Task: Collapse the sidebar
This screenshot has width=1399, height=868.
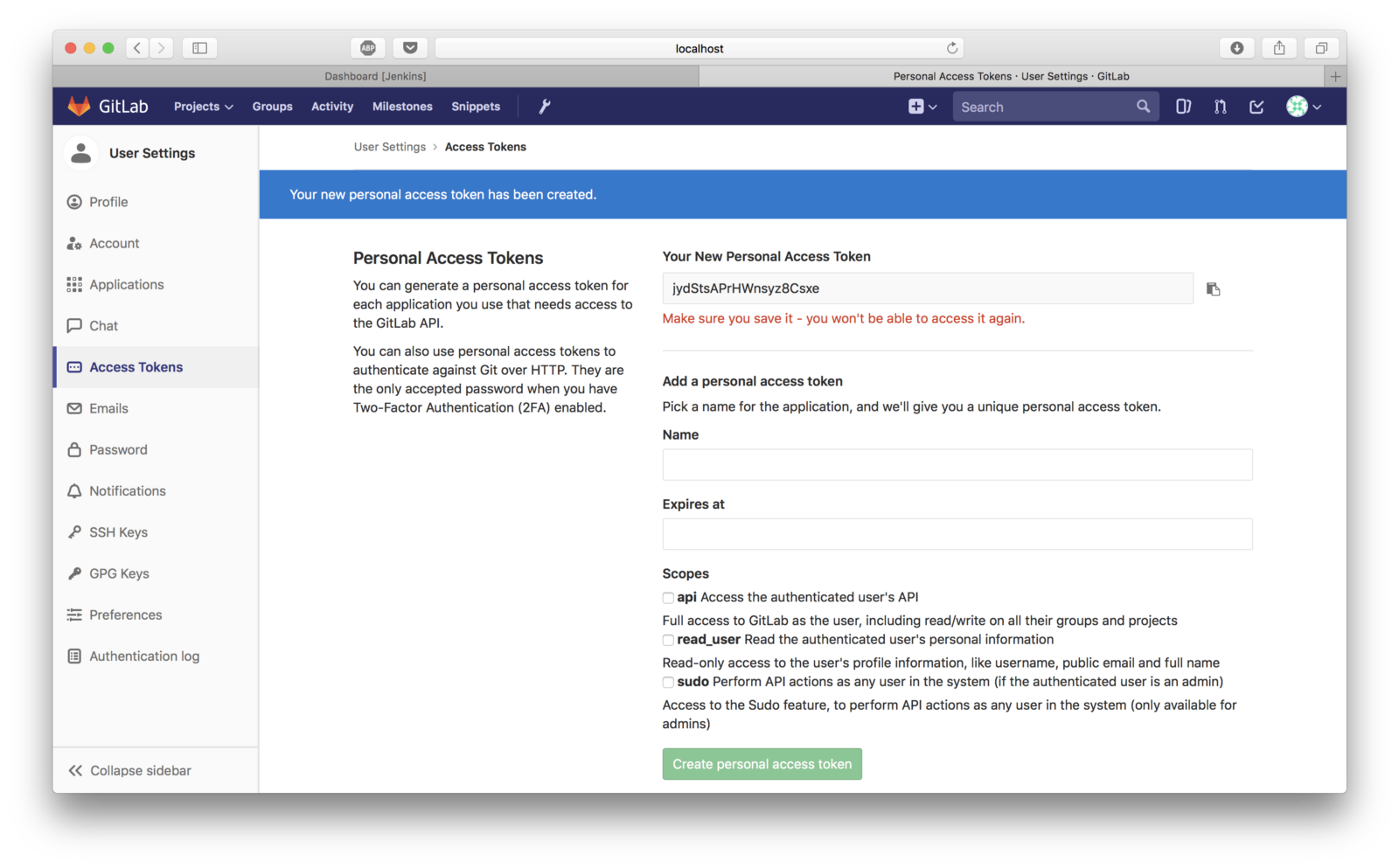Action: tap(129, 770)
